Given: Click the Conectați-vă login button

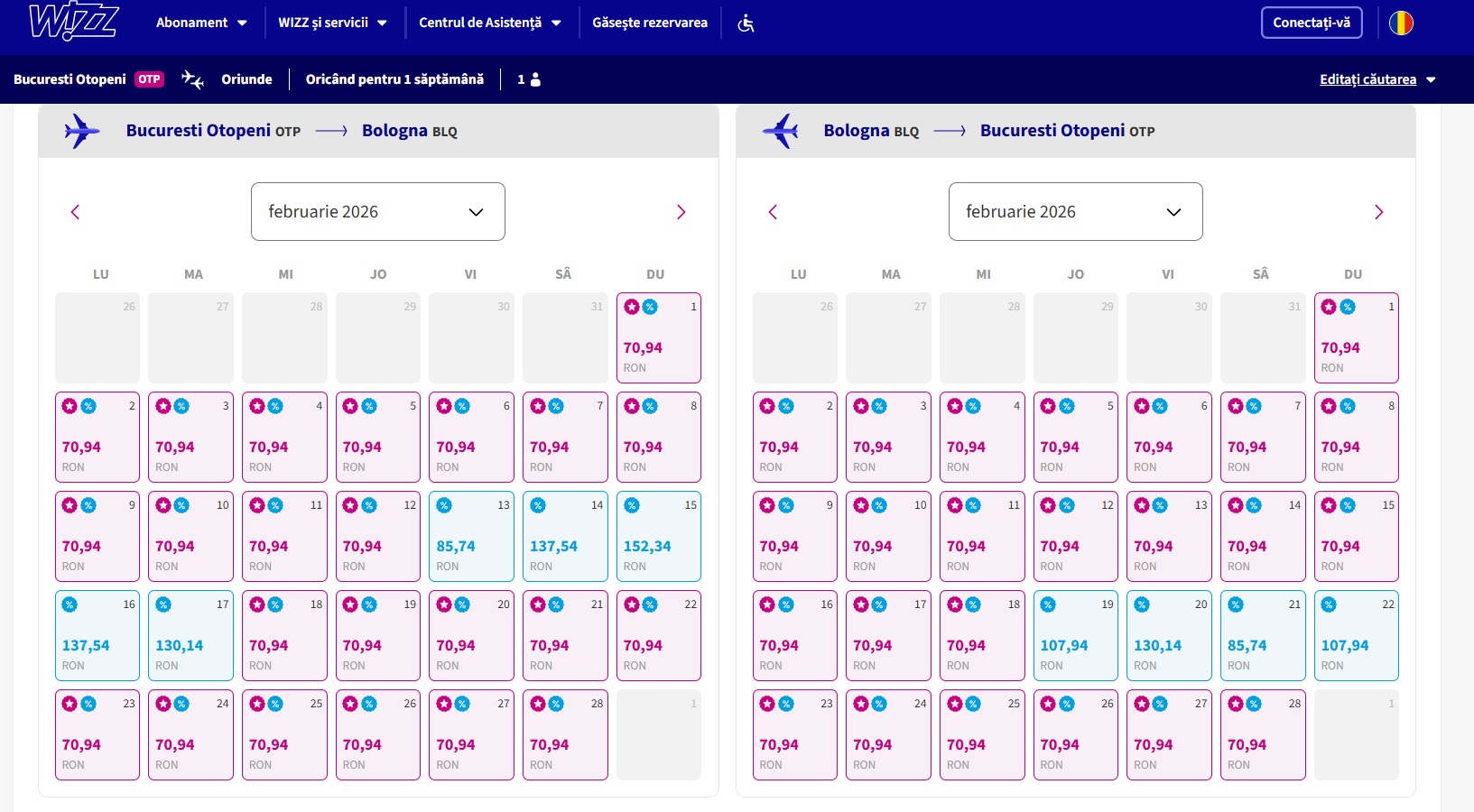Looking at the screenshot, I should click(x=1311, y=23).
